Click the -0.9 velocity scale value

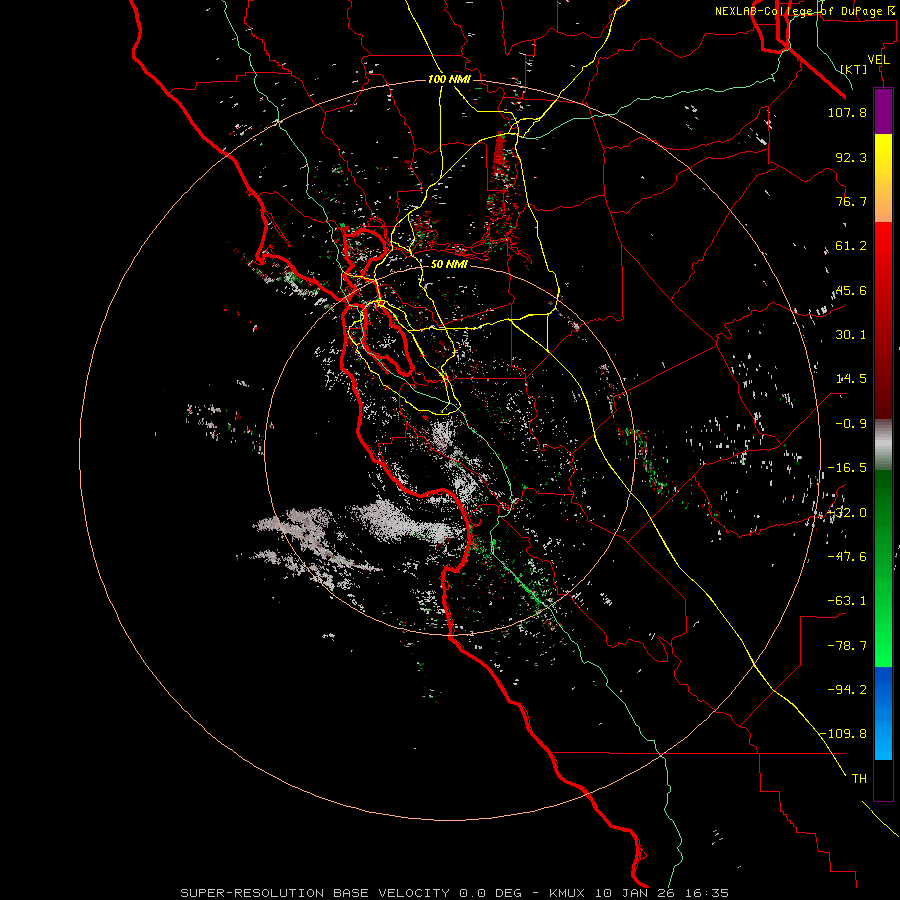(851, 424)
